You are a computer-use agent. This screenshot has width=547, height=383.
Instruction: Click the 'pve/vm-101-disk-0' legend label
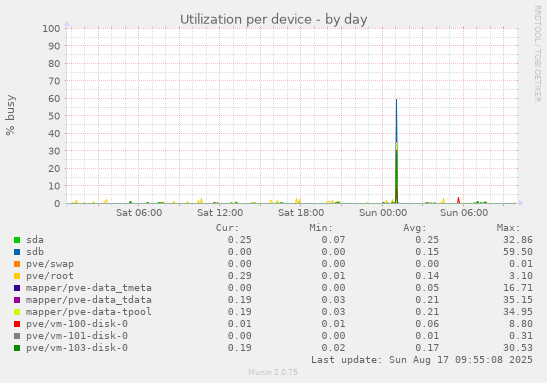tap(77, 336)
